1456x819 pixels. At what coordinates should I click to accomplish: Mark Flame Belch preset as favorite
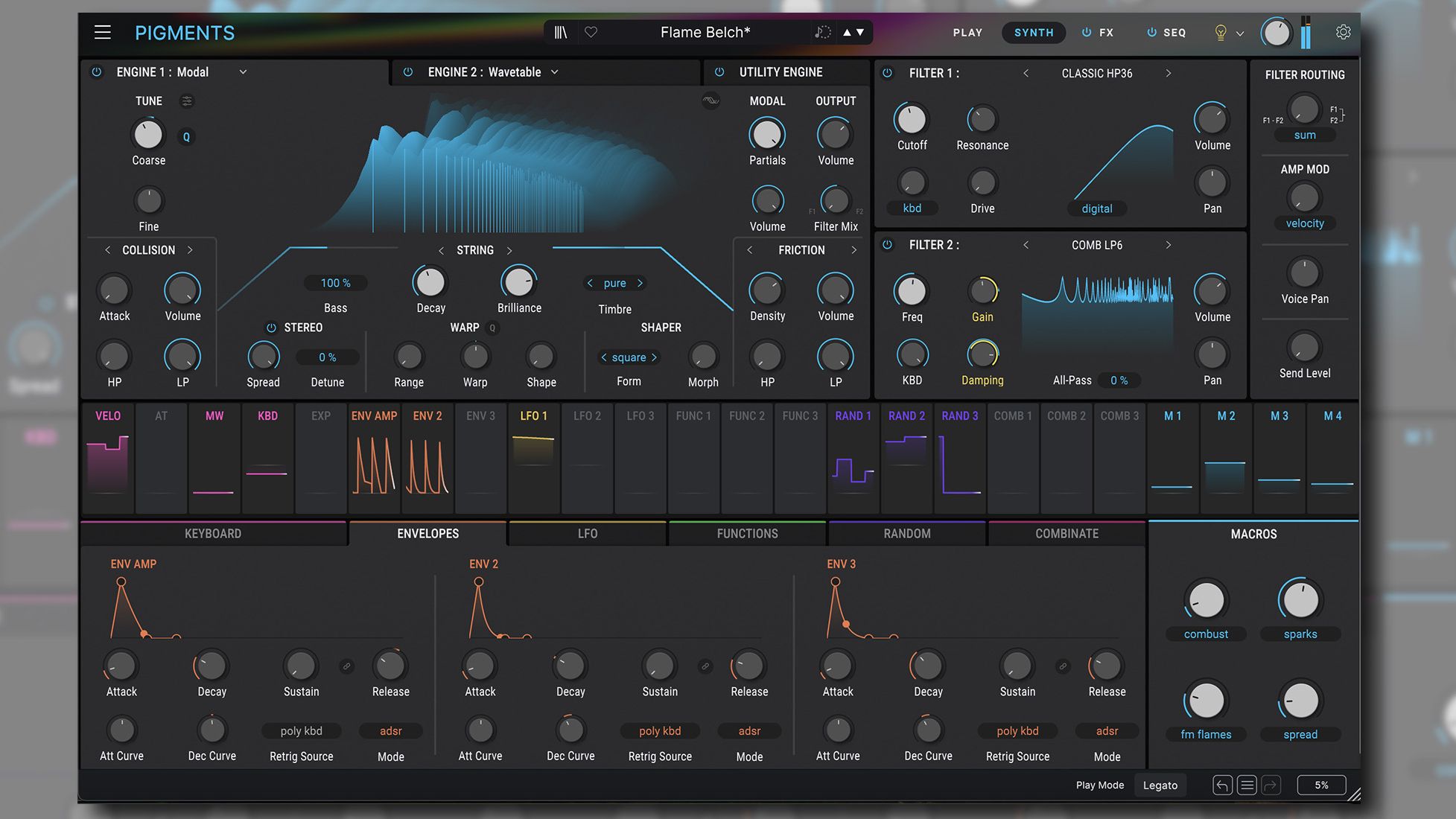(591, 32)
